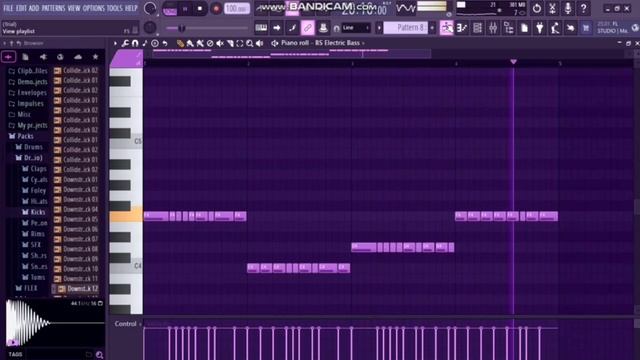Open the TOOLS menu
640x360 pixels.
click(x=115, y=8)
